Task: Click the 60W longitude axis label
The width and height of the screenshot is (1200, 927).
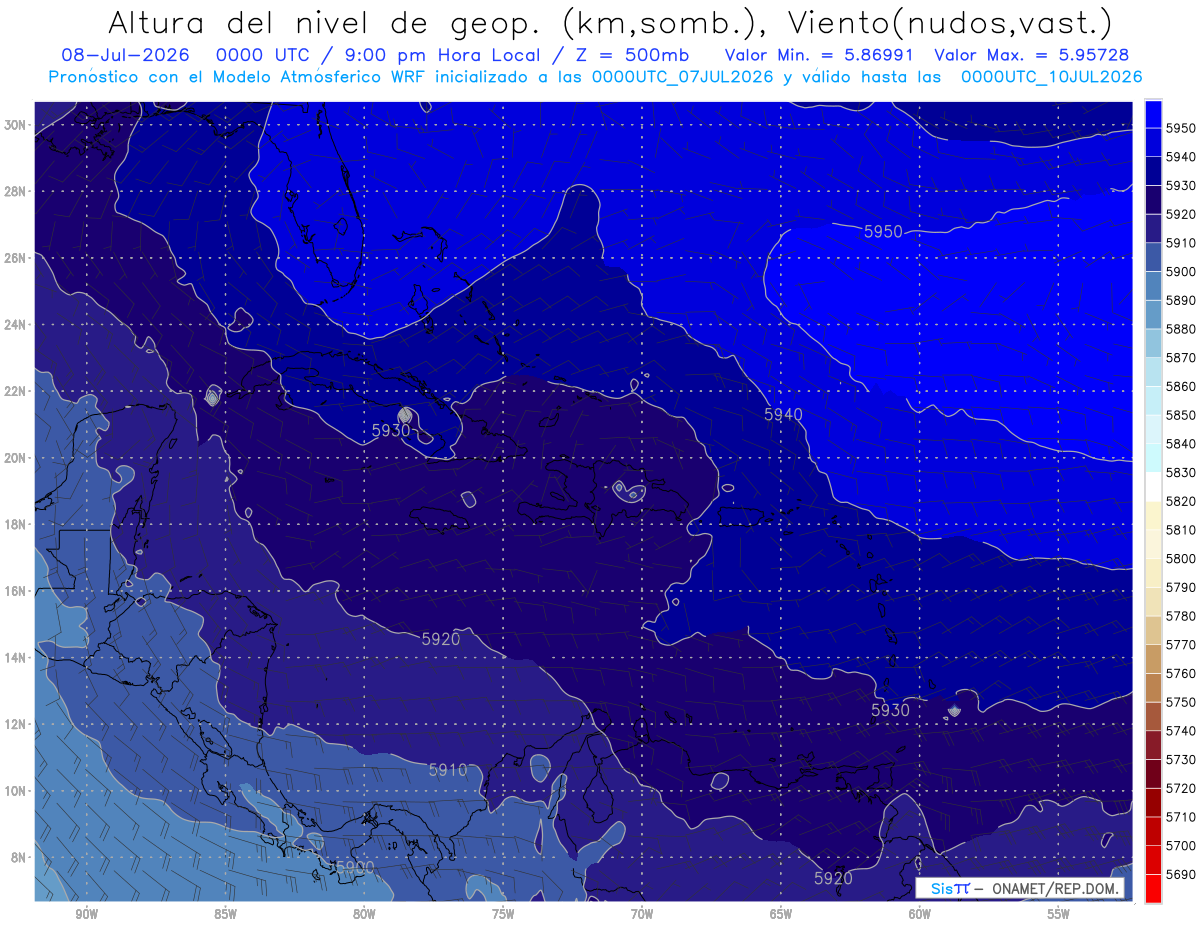Action: [920, 914]
